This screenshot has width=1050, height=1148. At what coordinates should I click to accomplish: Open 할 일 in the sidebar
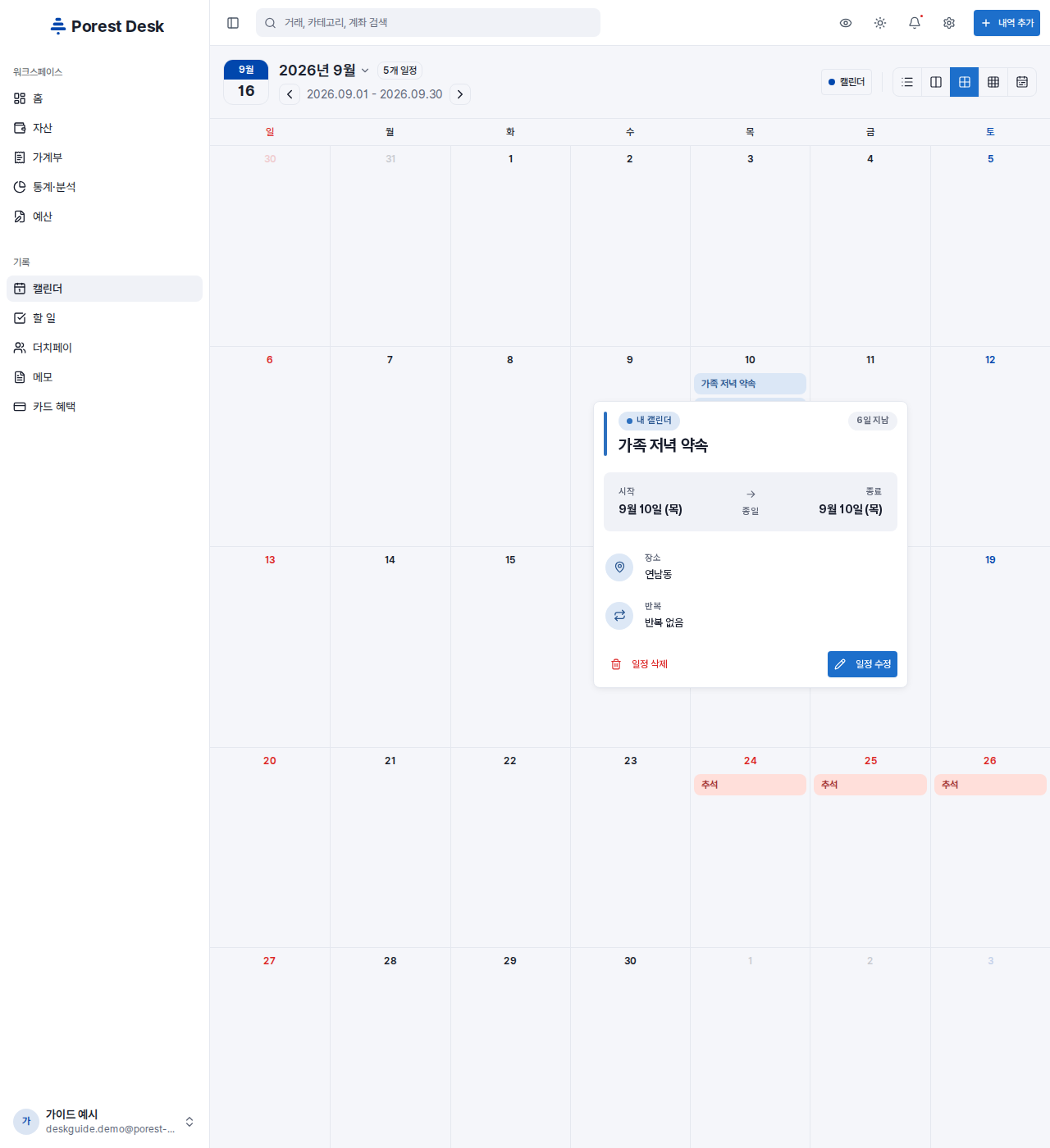click(x=104, y=318)
